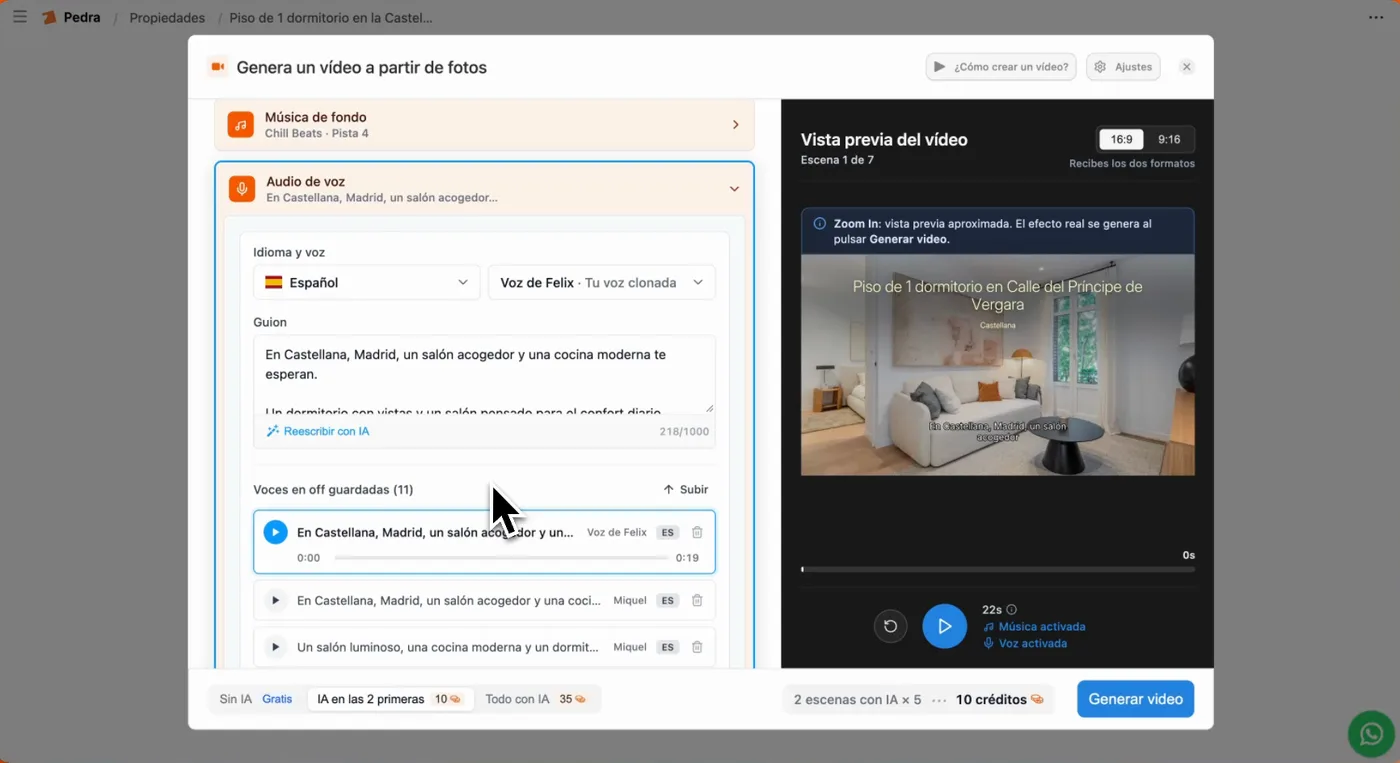Toggle Música activada

click(x=1034, y=627)
